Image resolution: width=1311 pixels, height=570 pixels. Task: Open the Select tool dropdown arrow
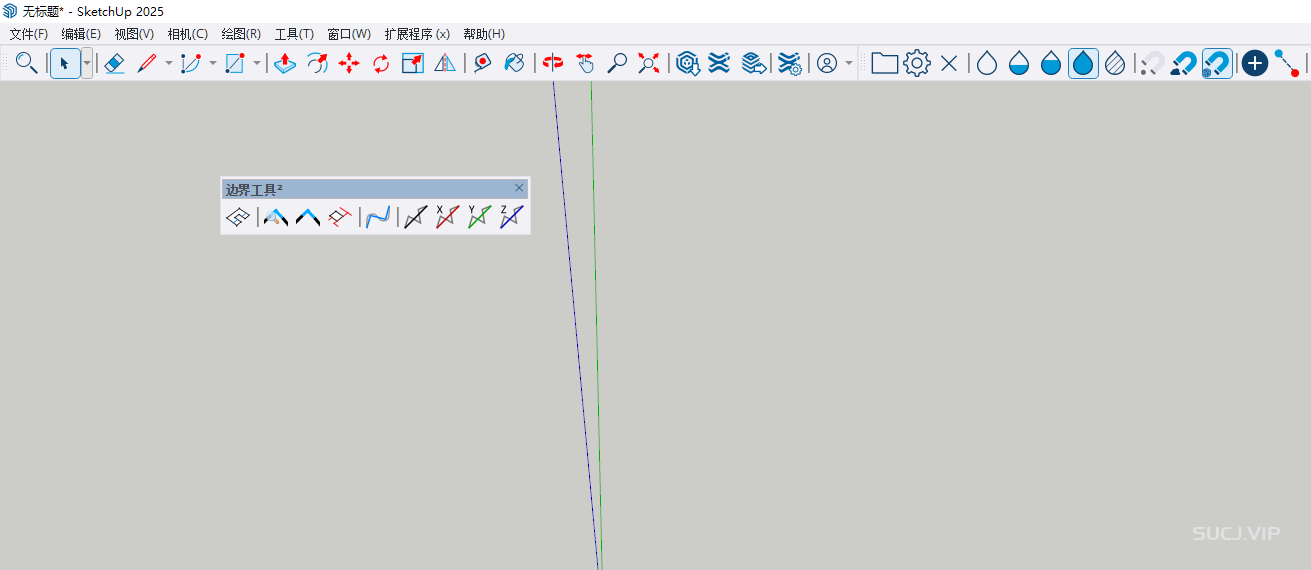87,63
